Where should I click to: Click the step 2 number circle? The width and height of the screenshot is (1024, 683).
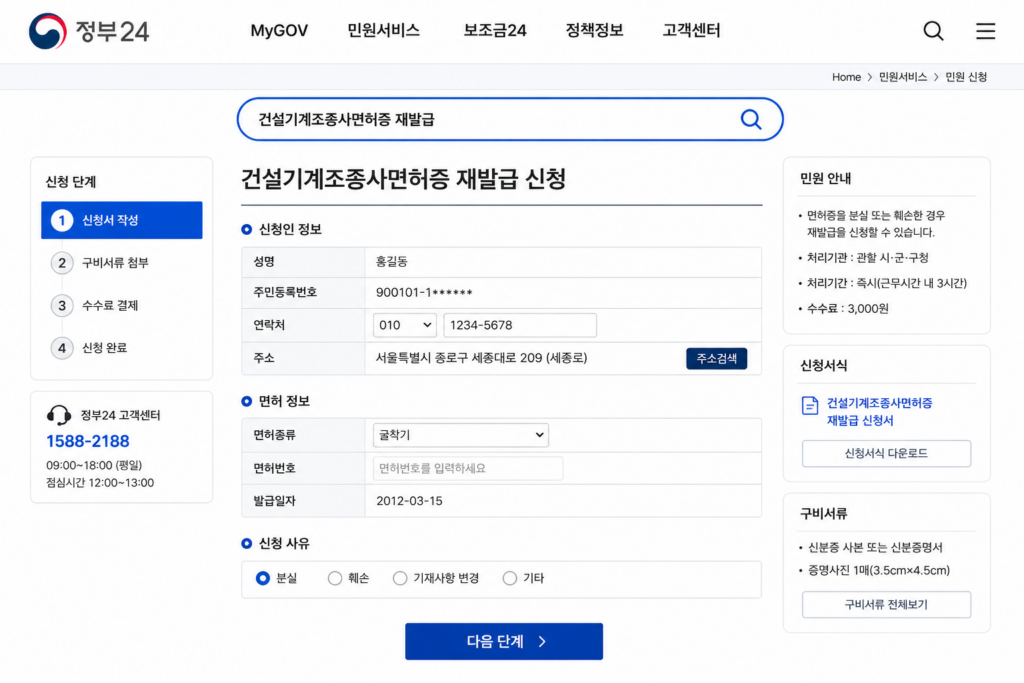click(61, 262)
